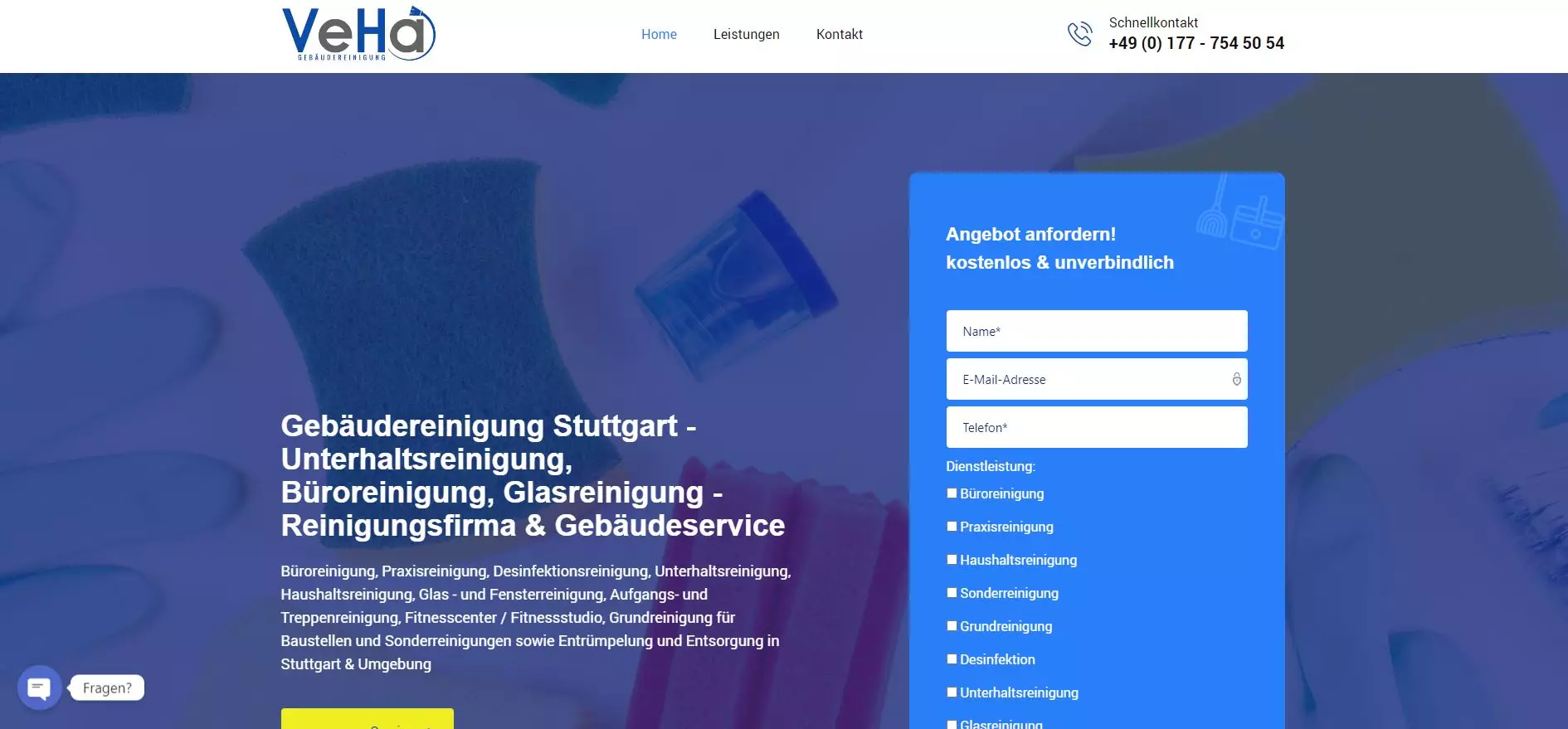Toggle the Grundreinigung checkbox

point(952,626)
